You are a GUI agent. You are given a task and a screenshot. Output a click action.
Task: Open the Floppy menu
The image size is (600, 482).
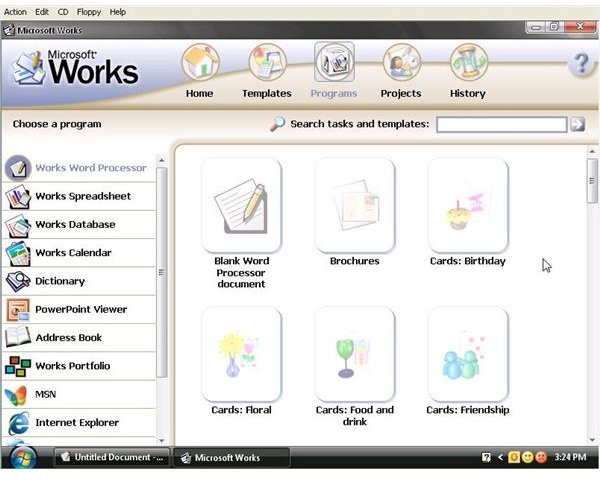point(89,12)
